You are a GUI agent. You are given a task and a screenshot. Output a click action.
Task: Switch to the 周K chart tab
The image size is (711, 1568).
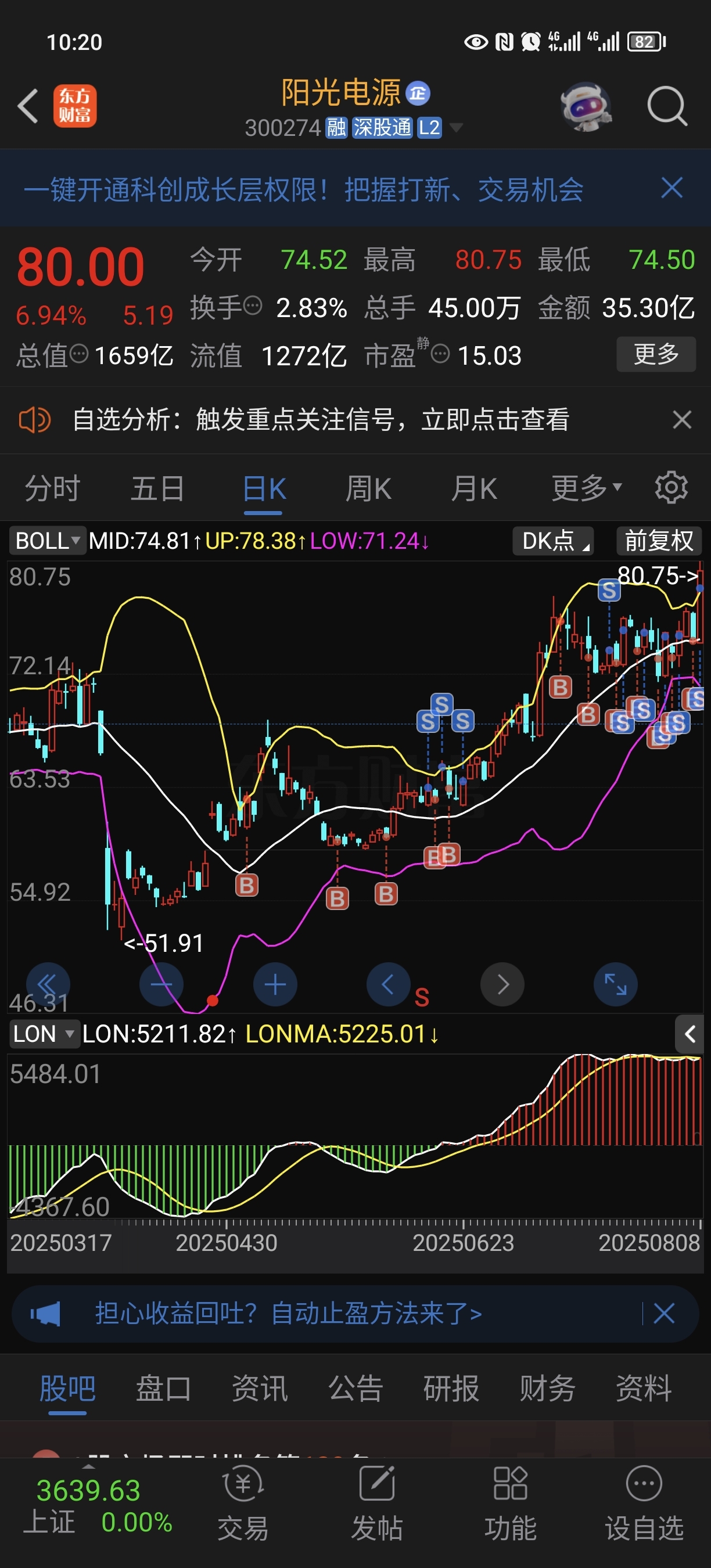click(x=369, y=489)
